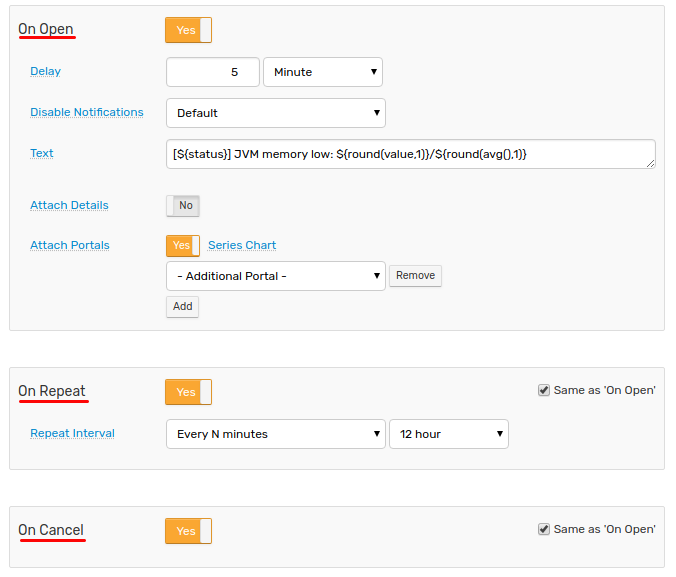Click the Add portal button
676x577 pixels.
pyautogui.click(x=182, y=307)
